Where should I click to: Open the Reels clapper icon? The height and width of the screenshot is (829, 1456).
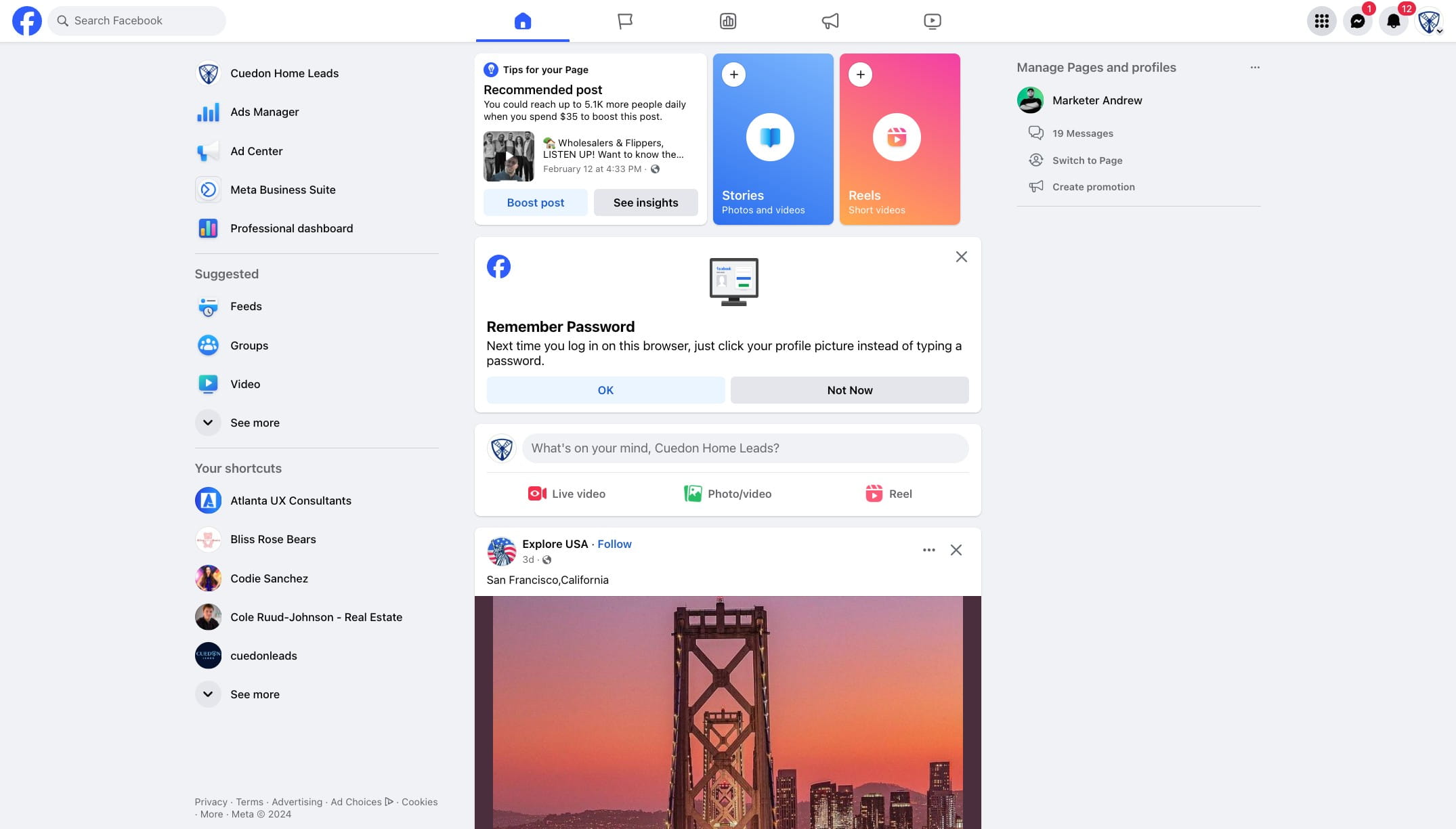pyautogui.click(x=897, y=137)
